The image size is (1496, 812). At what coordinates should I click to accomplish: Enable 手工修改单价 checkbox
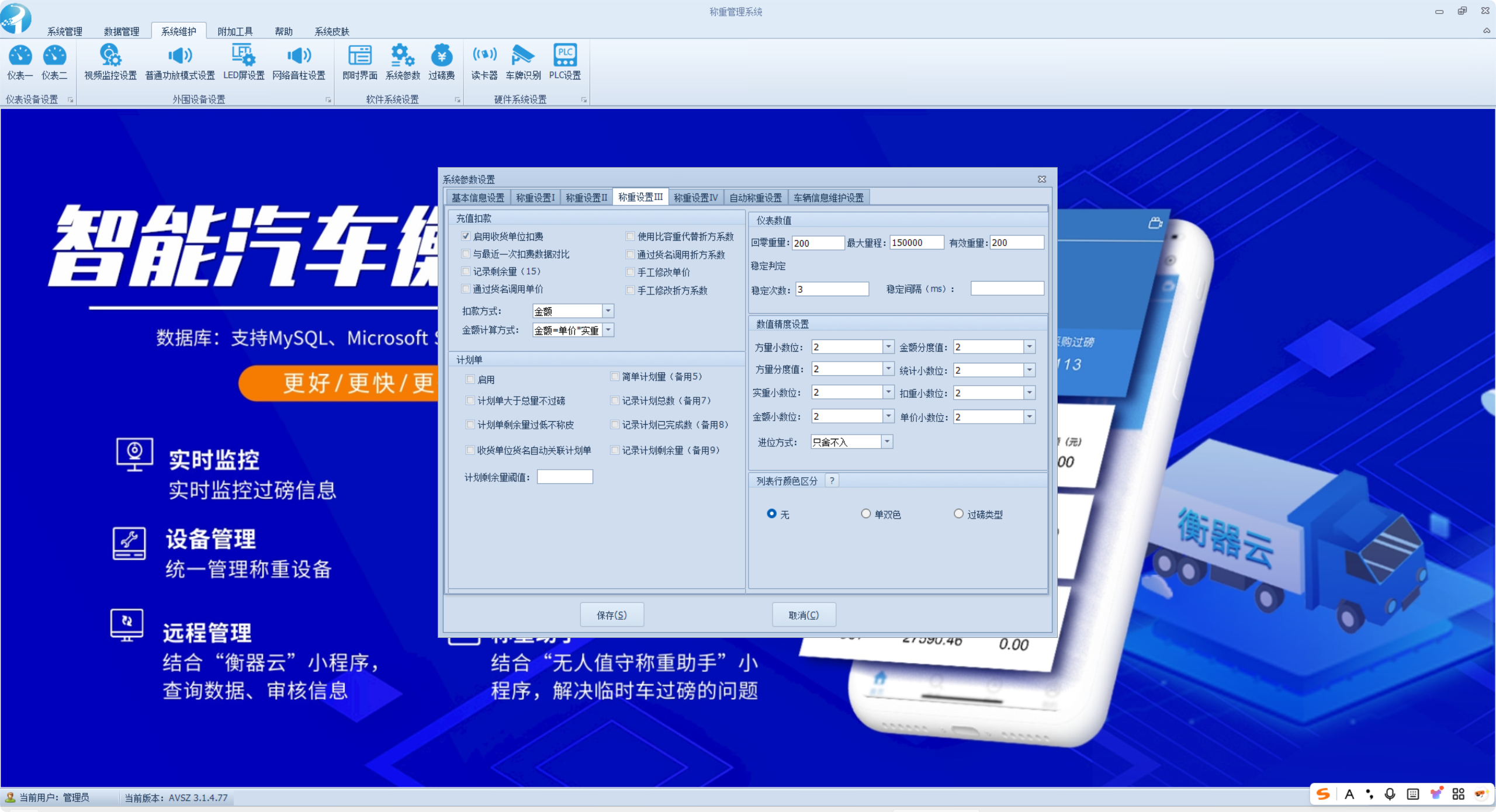630,272
